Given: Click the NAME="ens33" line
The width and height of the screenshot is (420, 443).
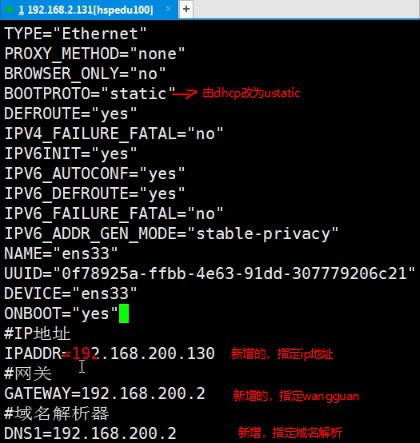Looking at the screenshot, I should (x=61, y=254).
